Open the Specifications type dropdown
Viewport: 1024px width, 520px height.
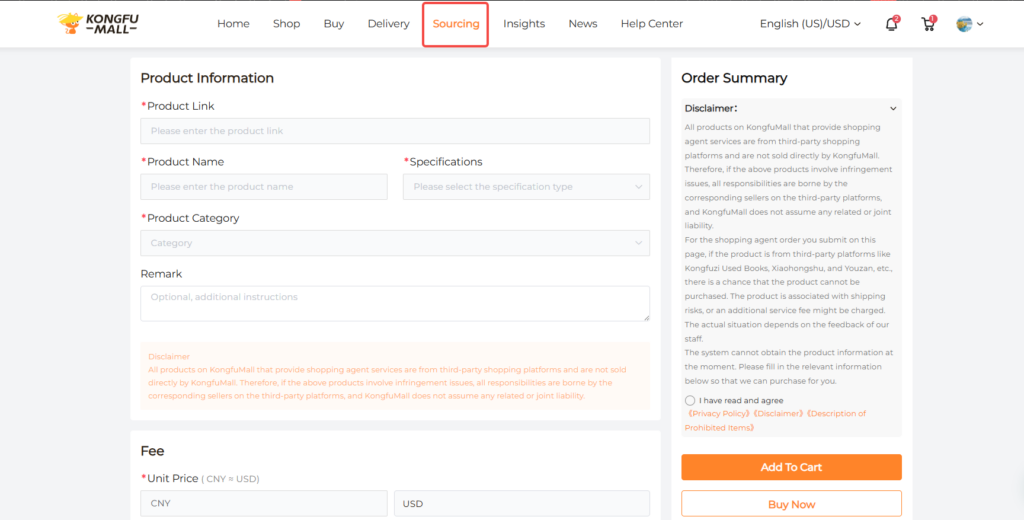pyautogui.click(x=526, y=187)
